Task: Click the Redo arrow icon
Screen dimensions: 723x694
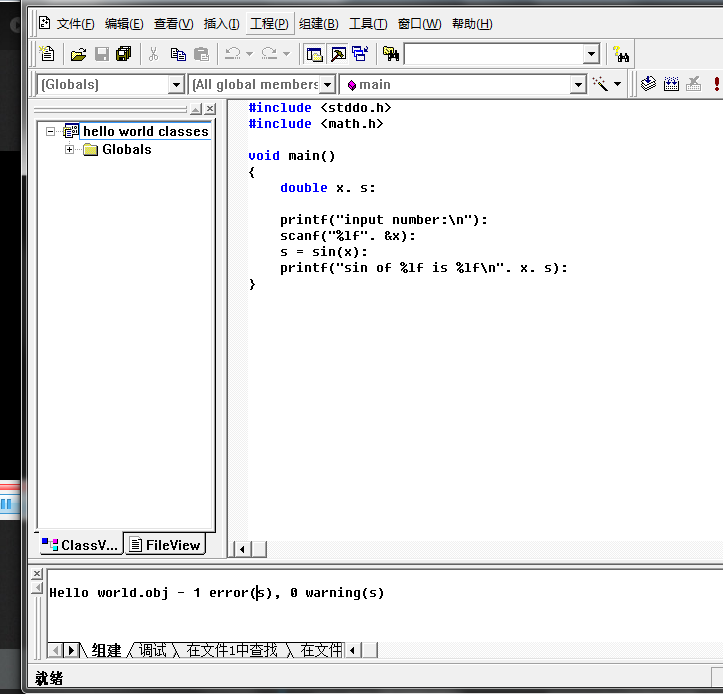Action: pos(269,54)
